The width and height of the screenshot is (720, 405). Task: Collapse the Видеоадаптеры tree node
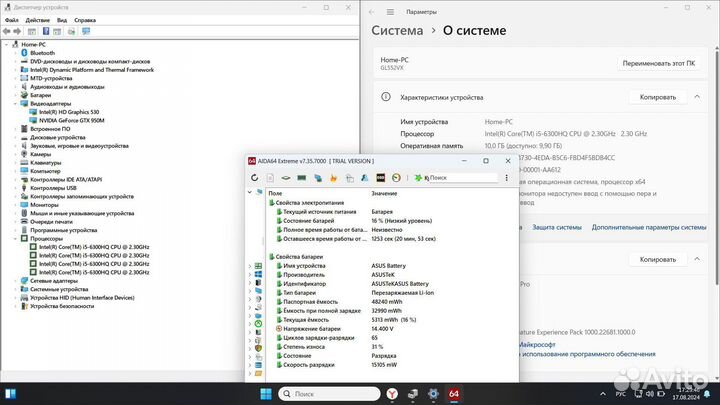15,103
